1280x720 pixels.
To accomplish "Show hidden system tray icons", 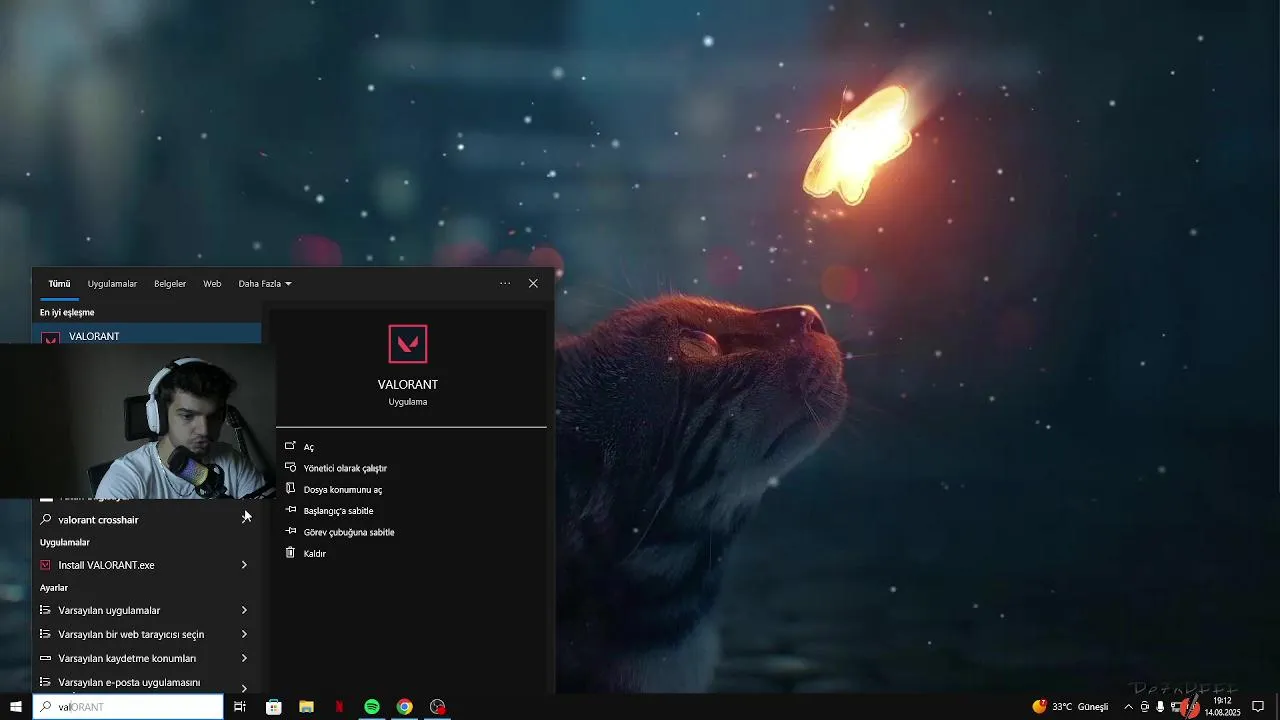I will click(1129, 707).
